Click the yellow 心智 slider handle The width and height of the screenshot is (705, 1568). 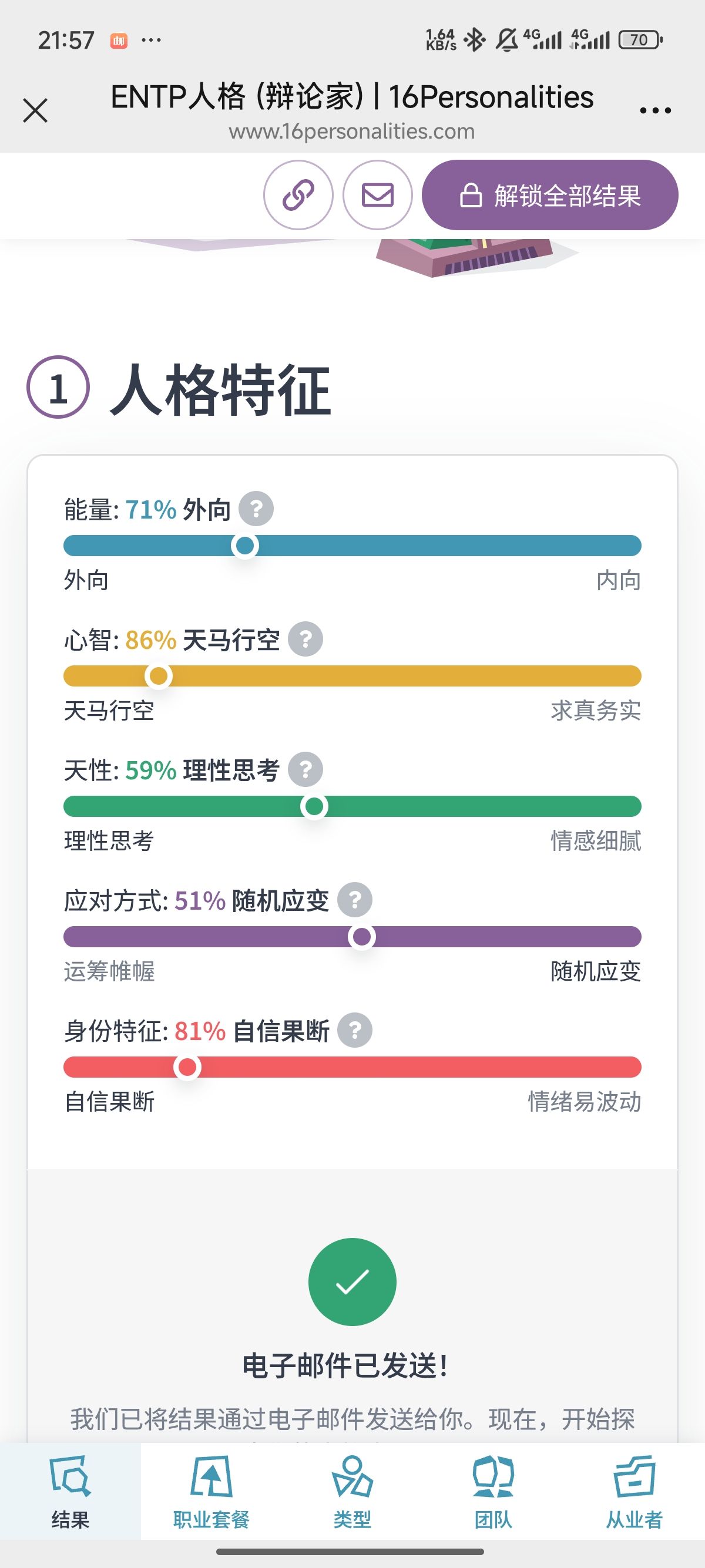pos(158,676)
